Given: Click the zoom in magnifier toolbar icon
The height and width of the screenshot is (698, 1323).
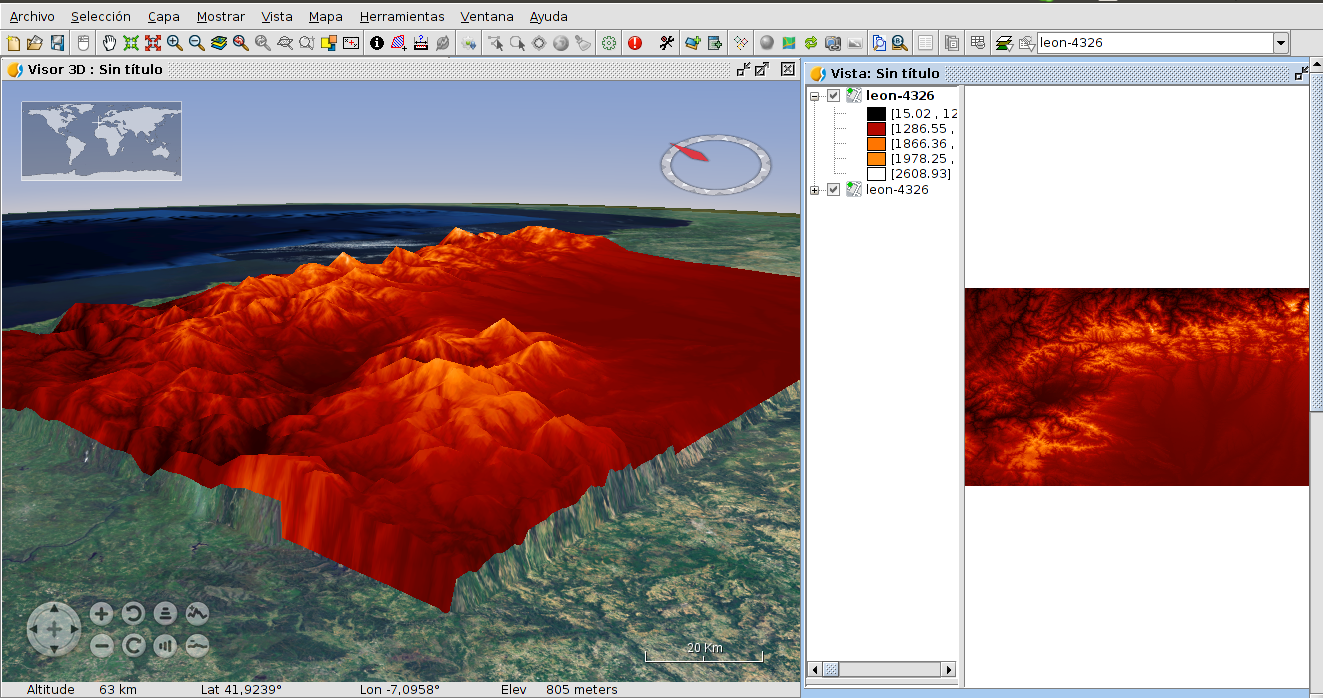Looking at the screenshot, I should pos(175,43).
